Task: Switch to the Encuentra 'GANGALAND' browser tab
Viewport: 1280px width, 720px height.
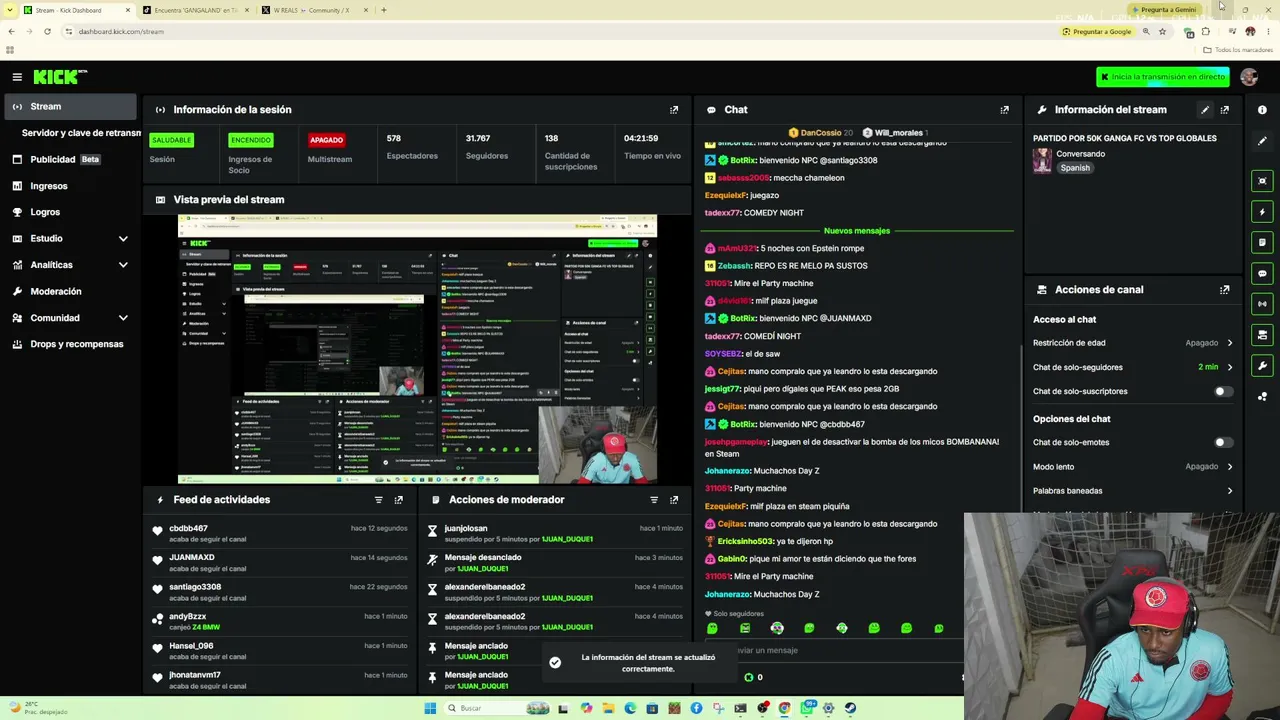Action: tap(195, 10)
